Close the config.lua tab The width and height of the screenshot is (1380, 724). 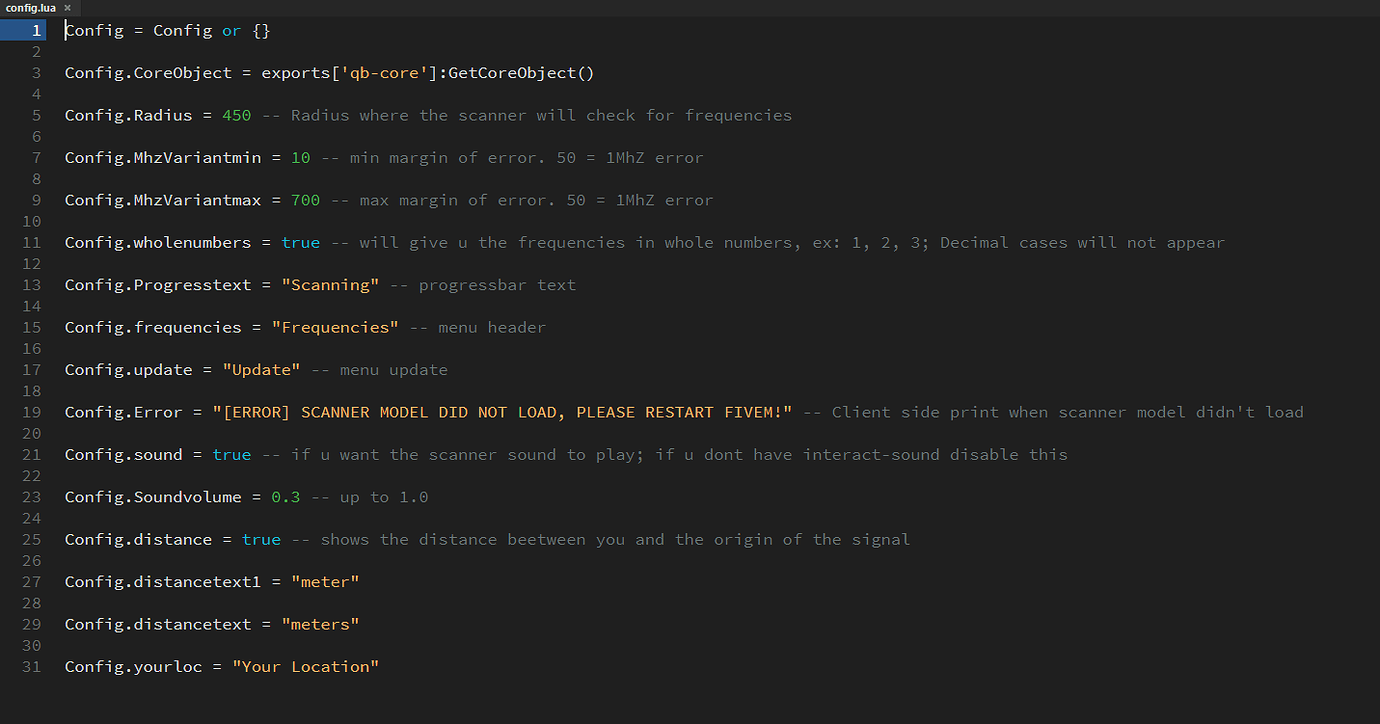pyautogui.click(x=67, y=8)
